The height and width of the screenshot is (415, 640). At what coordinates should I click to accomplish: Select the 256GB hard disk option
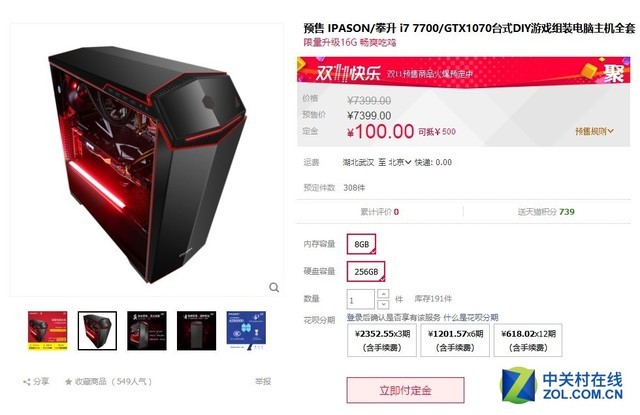coord(366,271)
